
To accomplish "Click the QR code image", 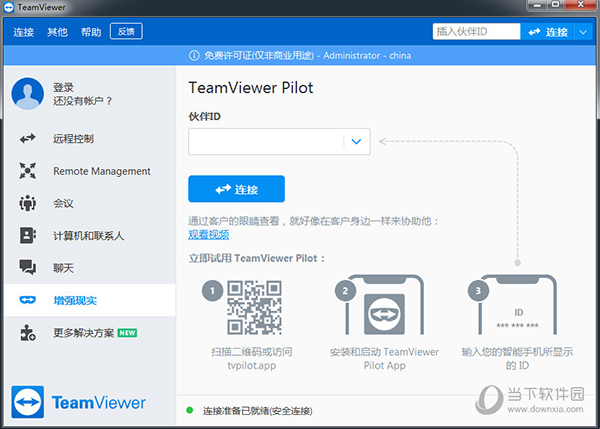I will coord(254,307).
